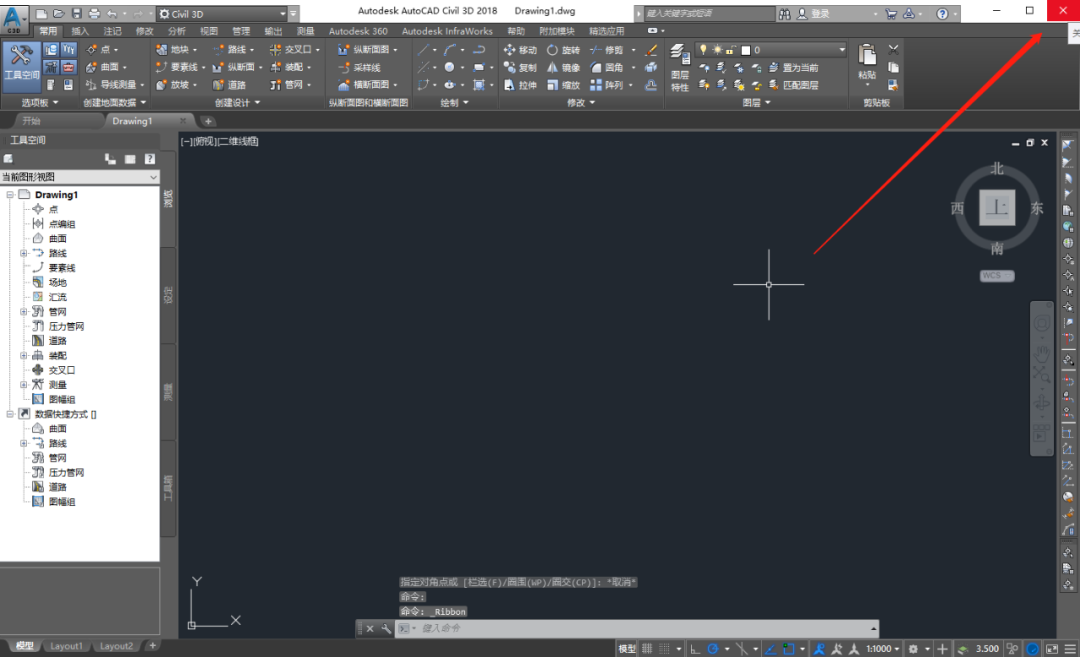Toggle the grid display in status bar
Image resolution: width=1080 pixels, height=657 pixels.
(x=647, y=649)
